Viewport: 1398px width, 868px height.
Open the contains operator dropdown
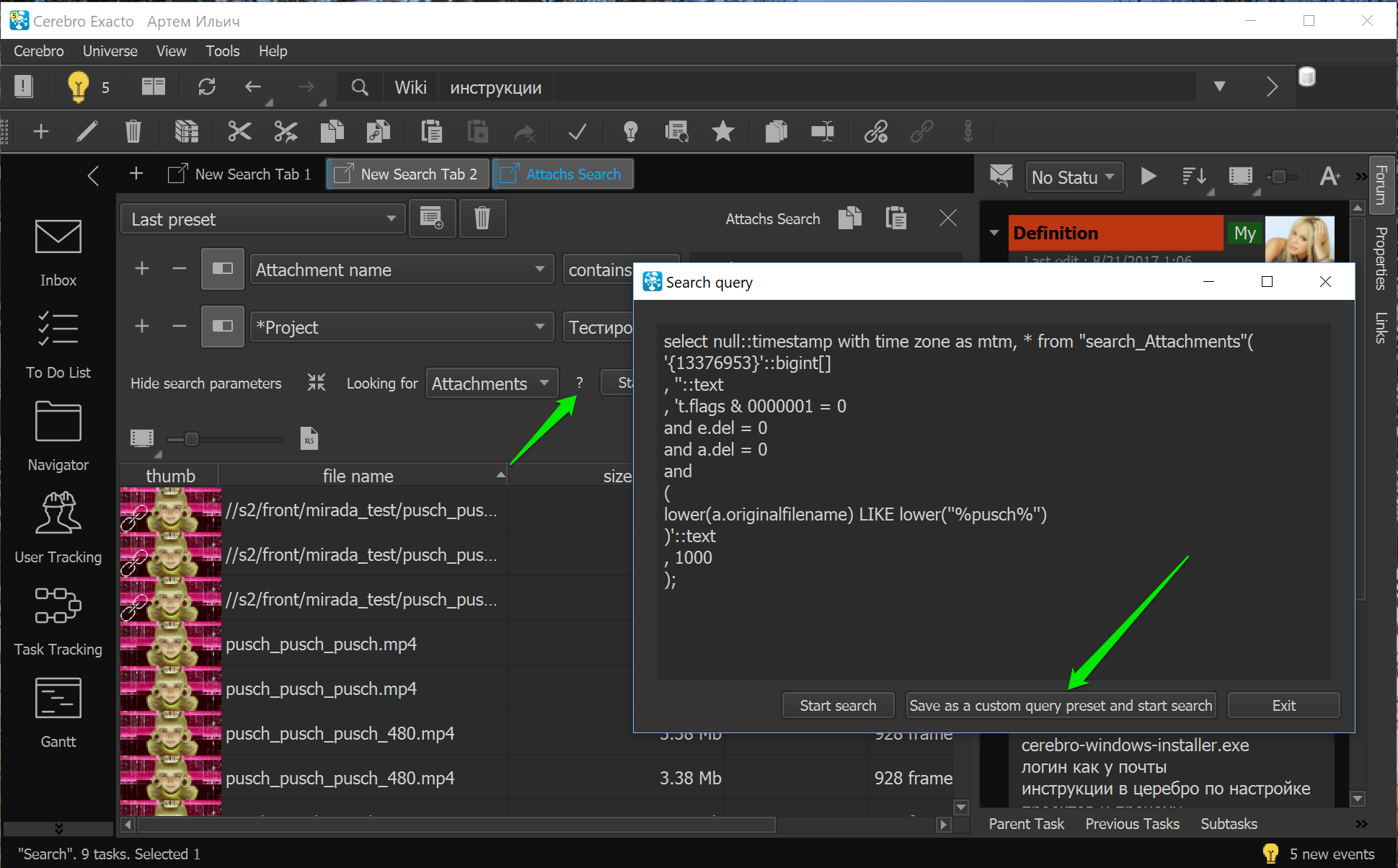click(600, 270)
